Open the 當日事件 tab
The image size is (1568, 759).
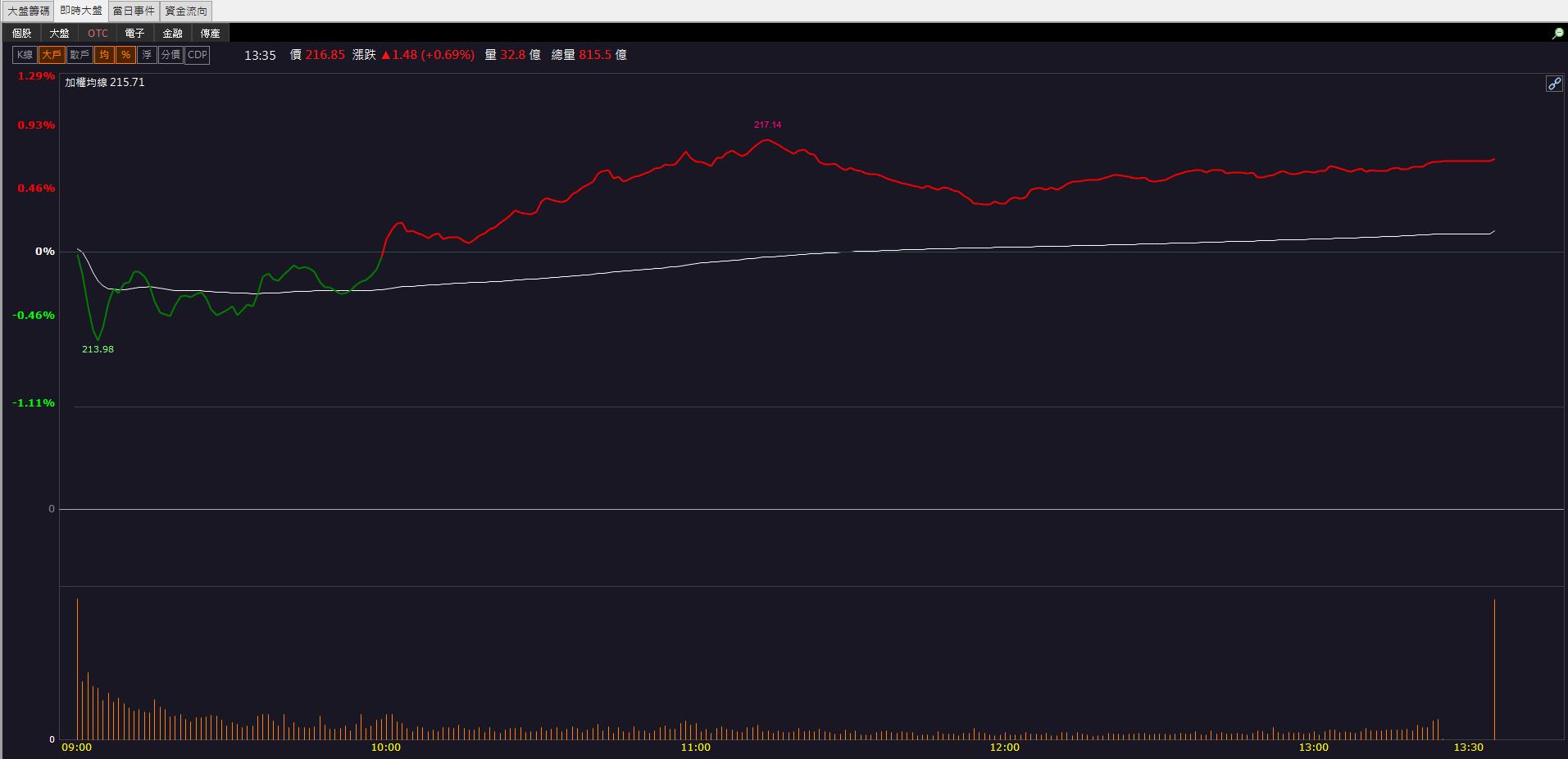pyautogui.click(x=134, y=11)
